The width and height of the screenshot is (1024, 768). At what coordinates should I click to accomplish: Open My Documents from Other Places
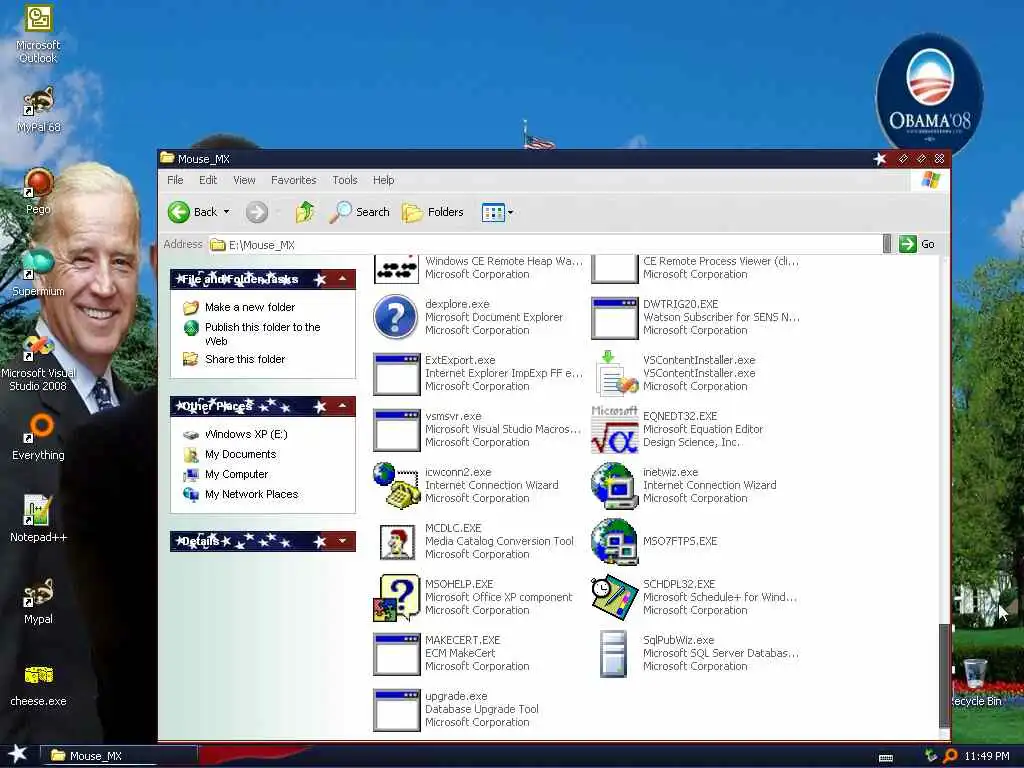click(240, 454)
